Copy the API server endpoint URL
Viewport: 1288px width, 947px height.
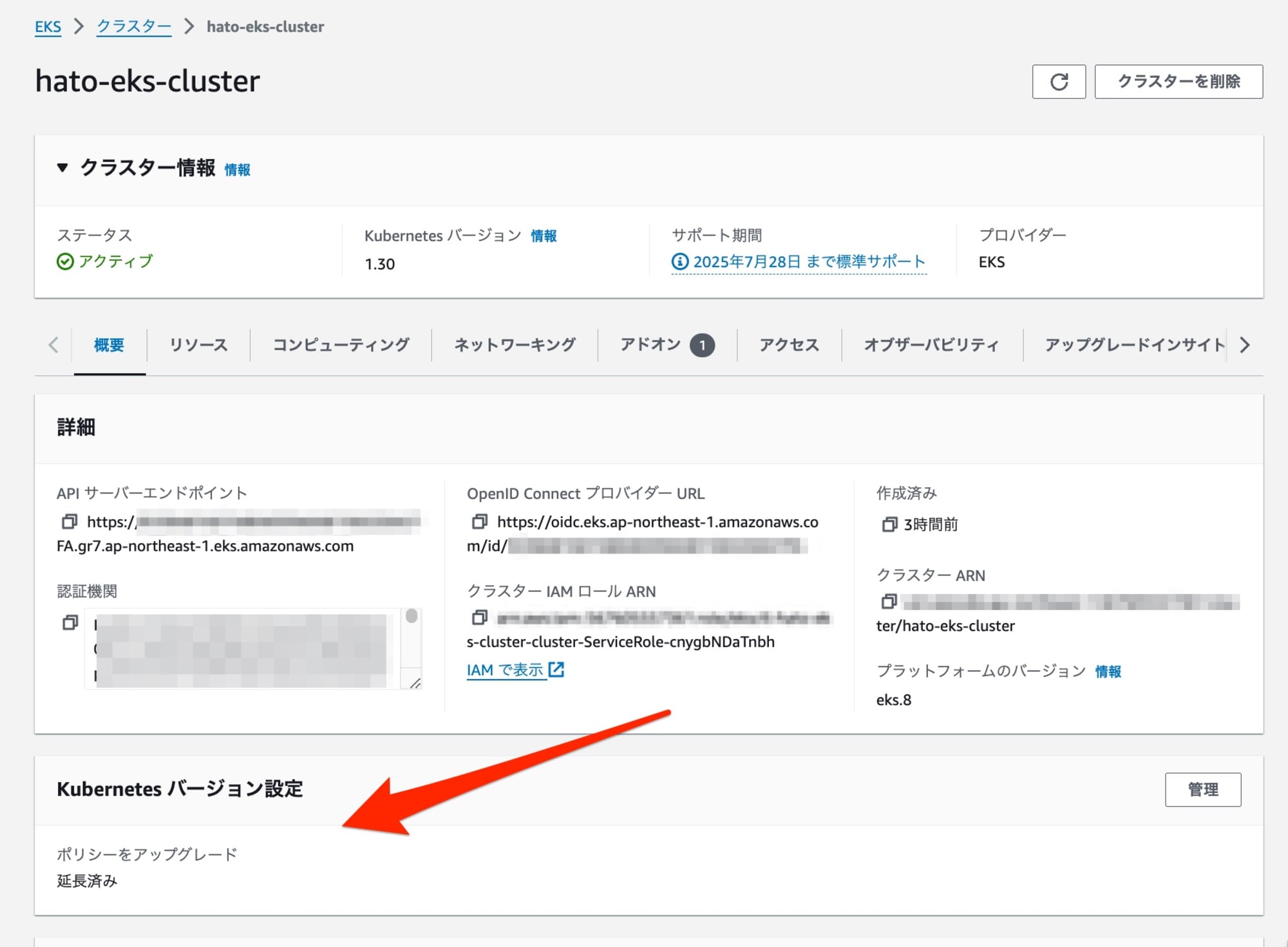[70, 521]
